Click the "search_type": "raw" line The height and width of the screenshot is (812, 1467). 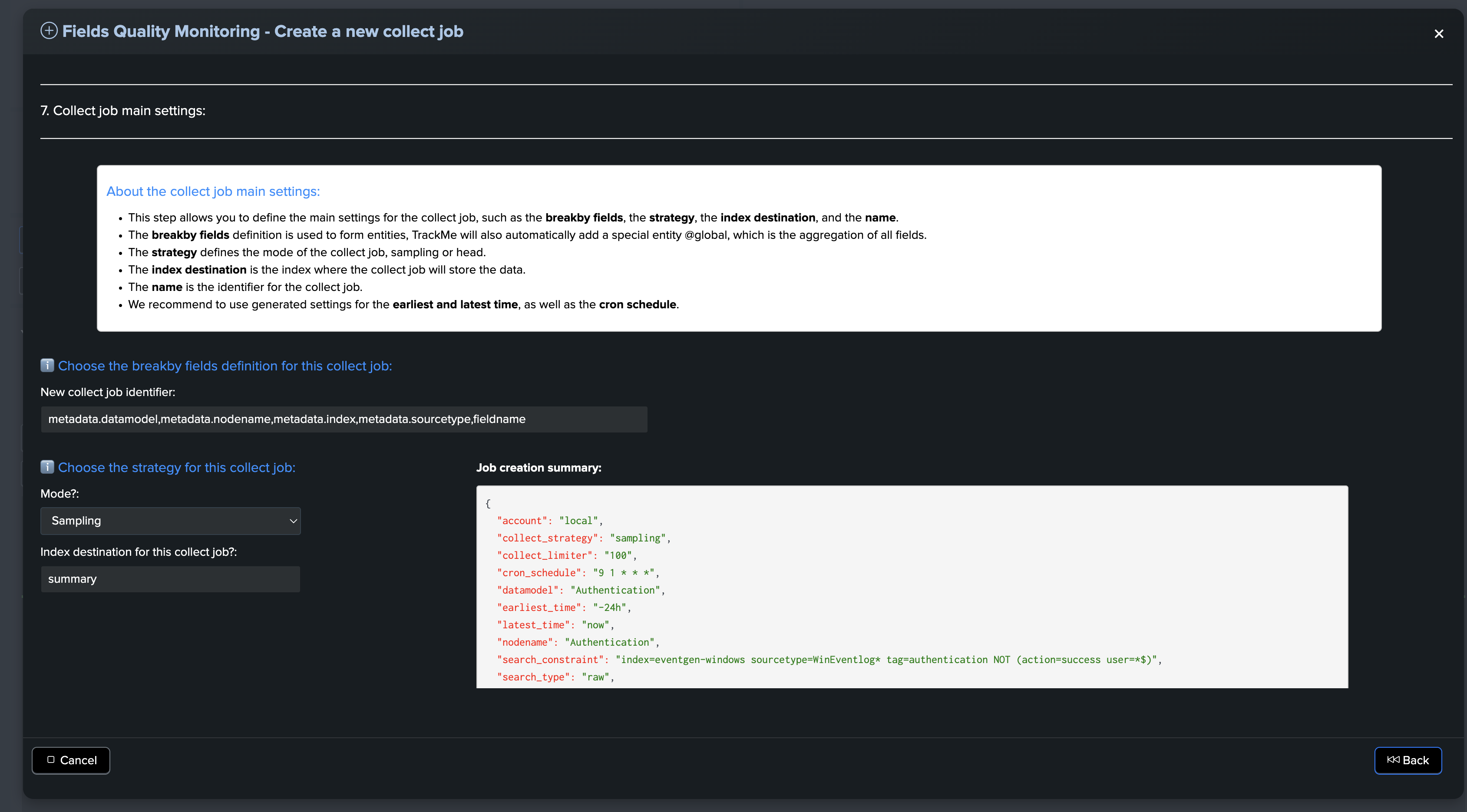(x=555, y=677)
